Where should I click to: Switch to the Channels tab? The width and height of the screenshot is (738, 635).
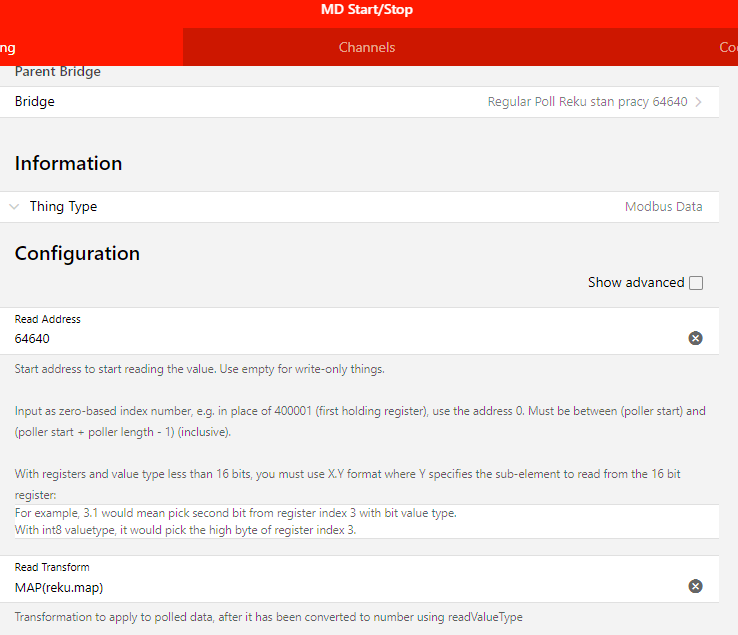click(367, 47)
